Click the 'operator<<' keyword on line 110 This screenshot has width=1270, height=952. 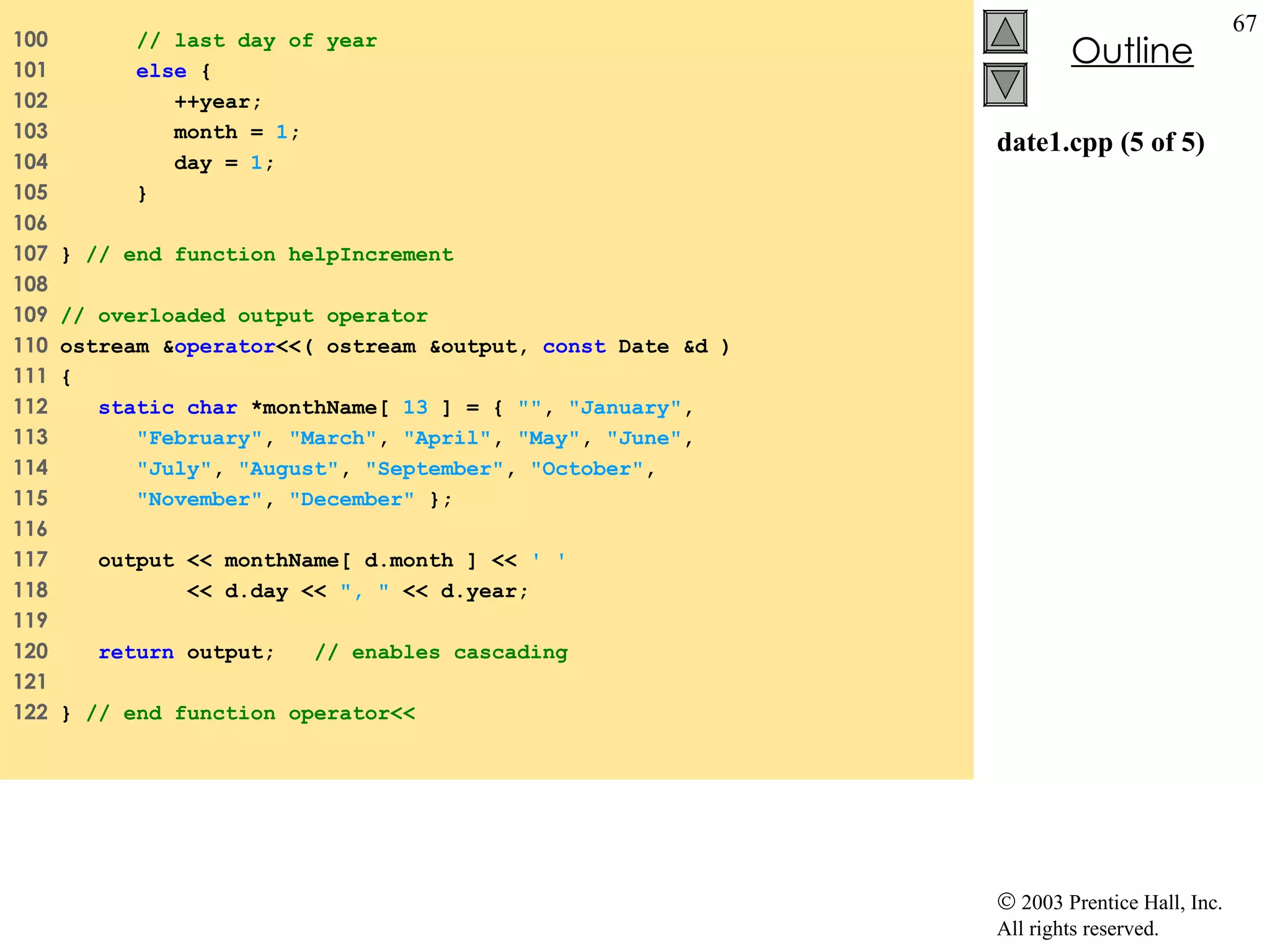[x=238, y=346]
